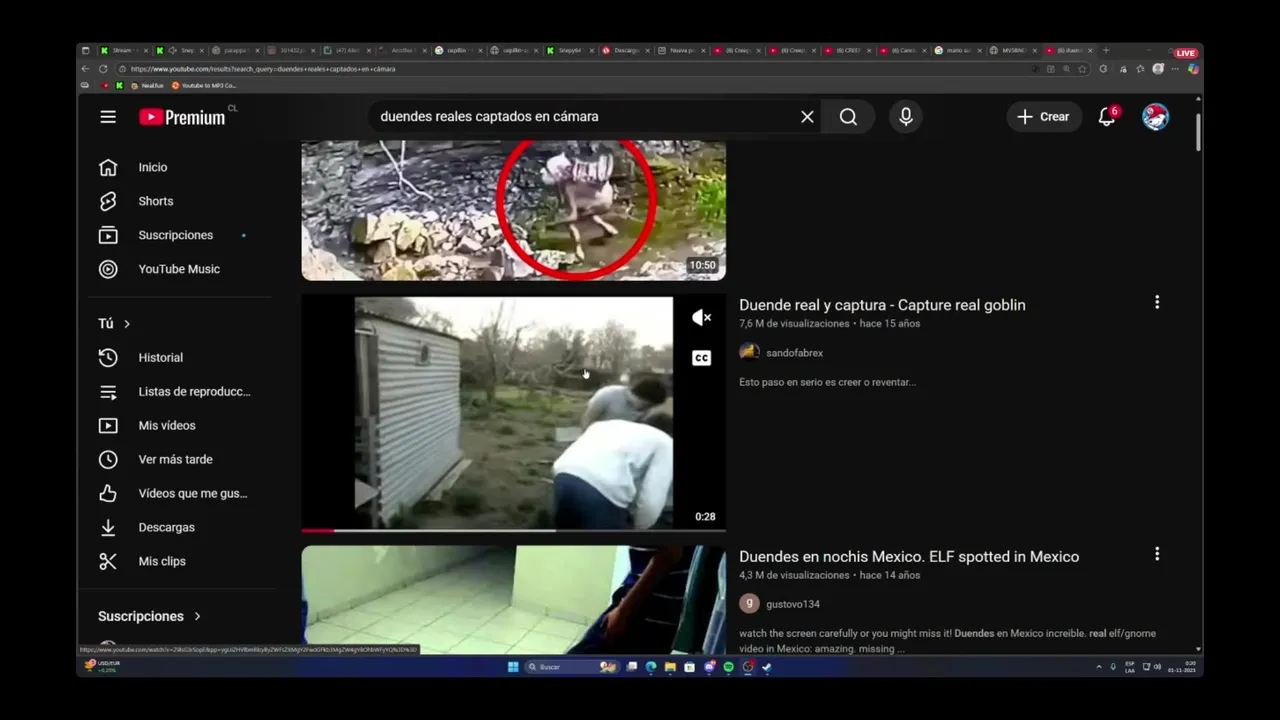The image size is (1280, 720).
Task: Open a new browser tab
Action: coord(1105,50)
